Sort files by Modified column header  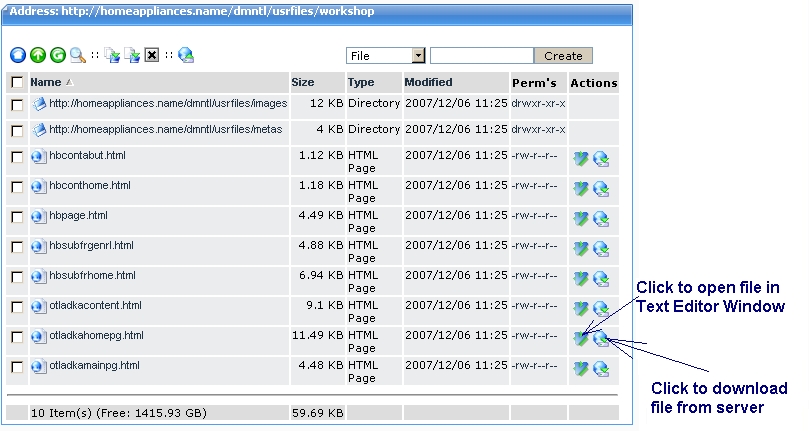pyautogui.click(x=428, y=83)
